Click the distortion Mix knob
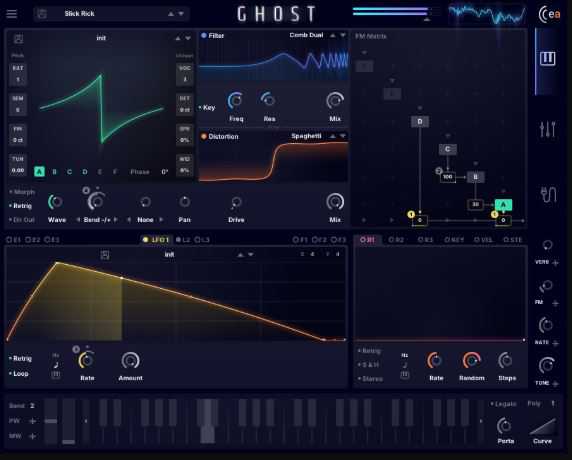Screen dimensions: 572x460 click(335, 202)
